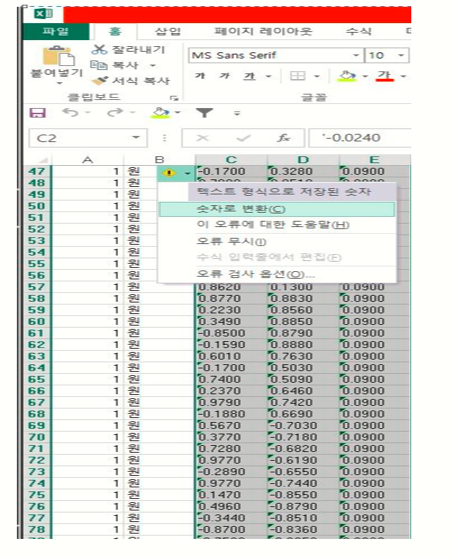The height and width of the screenshot is (558, 454).
Task: Toggle italic font formatting
Action: 224,76
